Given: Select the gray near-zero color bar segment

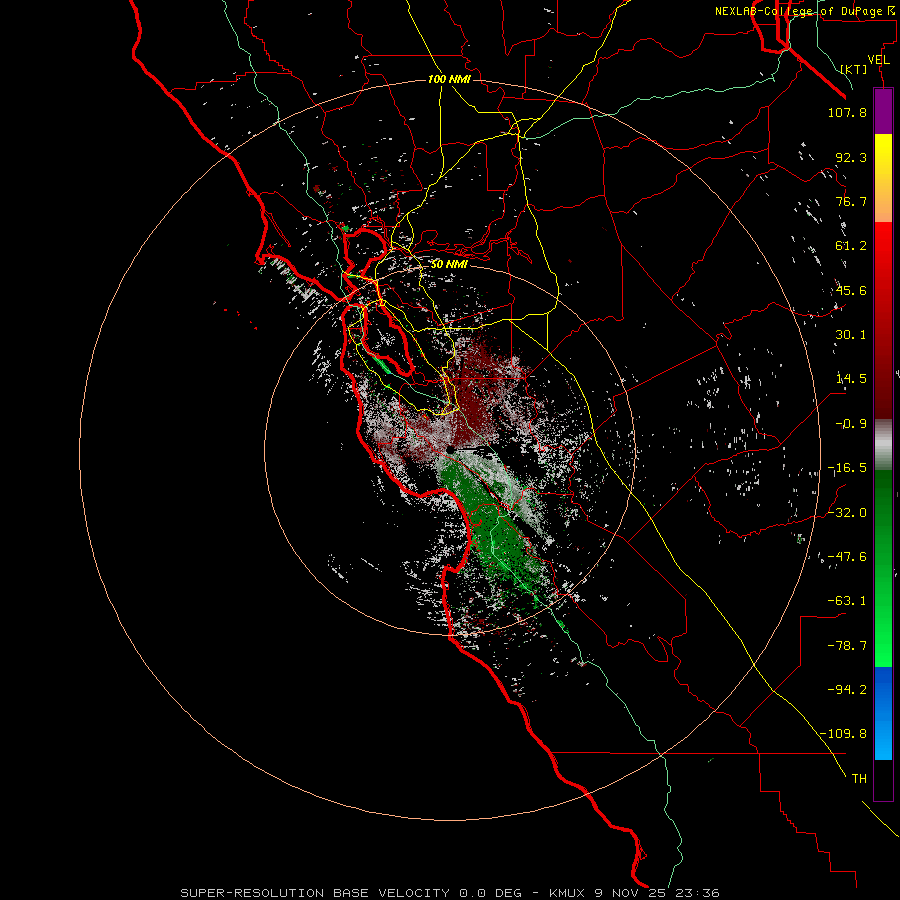Looking at the screenshot, I should (x=883, y=444).
